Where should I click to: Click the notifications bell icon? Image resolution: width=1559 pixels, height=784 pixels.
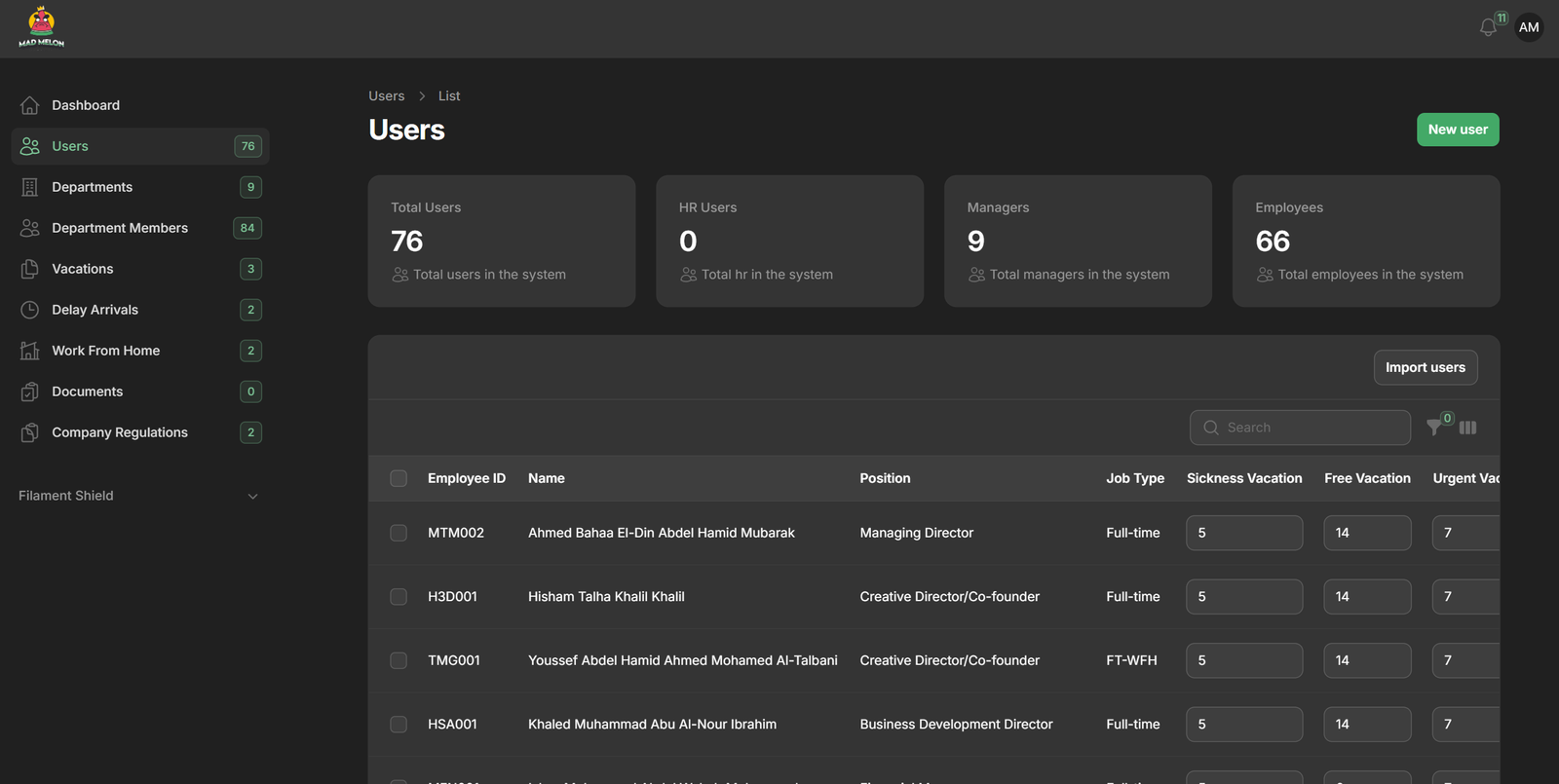(x=1488, y=27)
